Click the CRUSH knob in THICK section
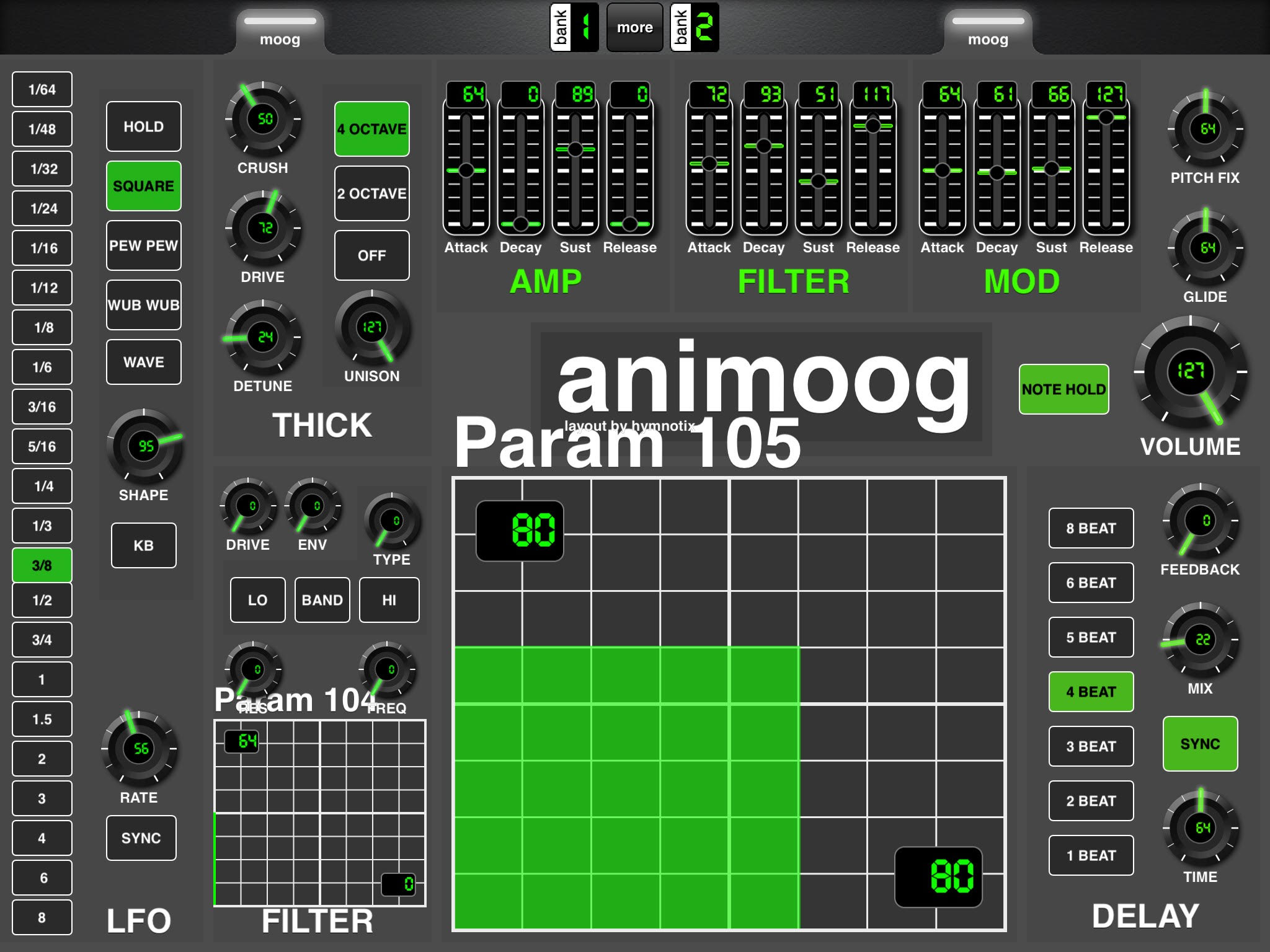This screenshot has height=952, width=1270. tap(263, 118)
